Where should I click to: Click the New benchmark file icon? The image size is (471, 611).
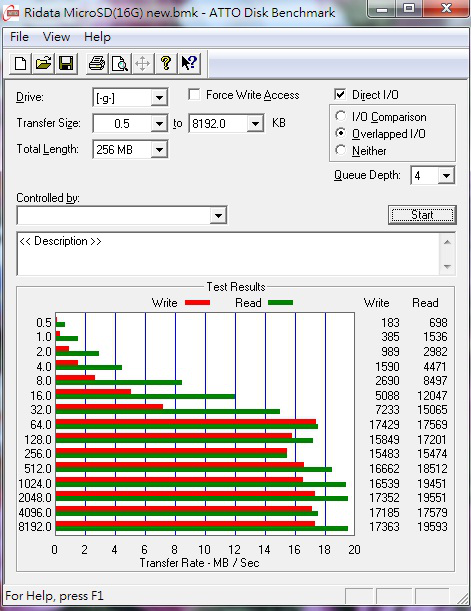(20, 63)
